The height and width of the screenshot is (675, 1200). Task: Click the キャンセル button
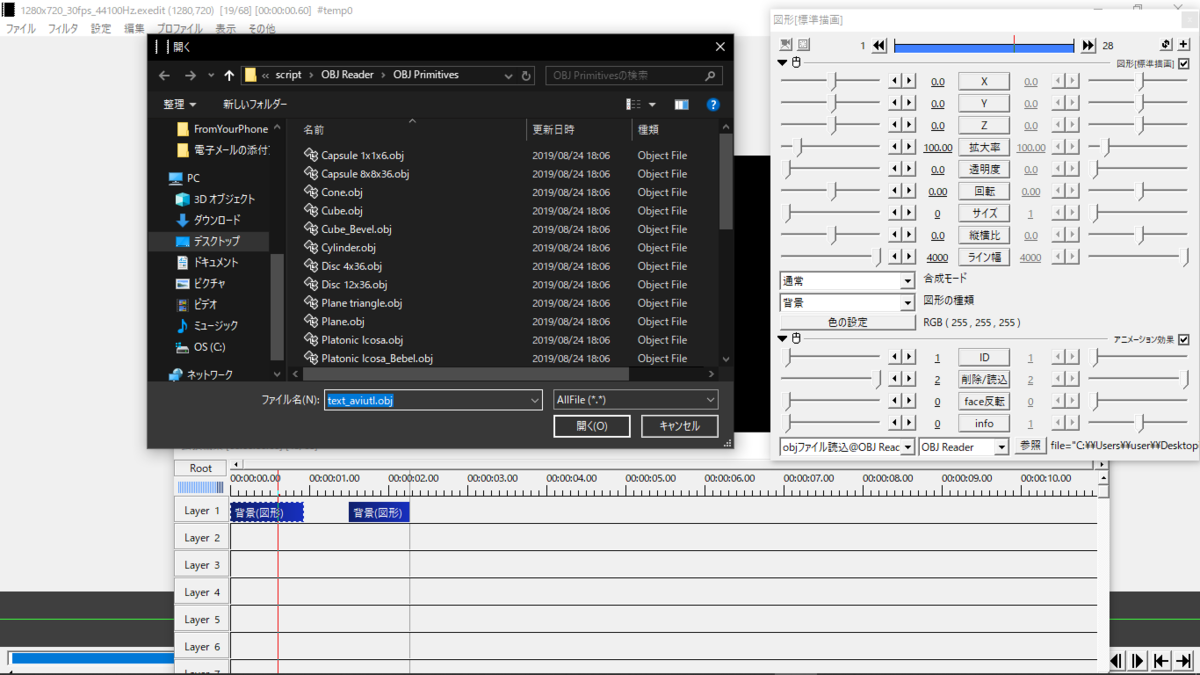click(680, 426)
